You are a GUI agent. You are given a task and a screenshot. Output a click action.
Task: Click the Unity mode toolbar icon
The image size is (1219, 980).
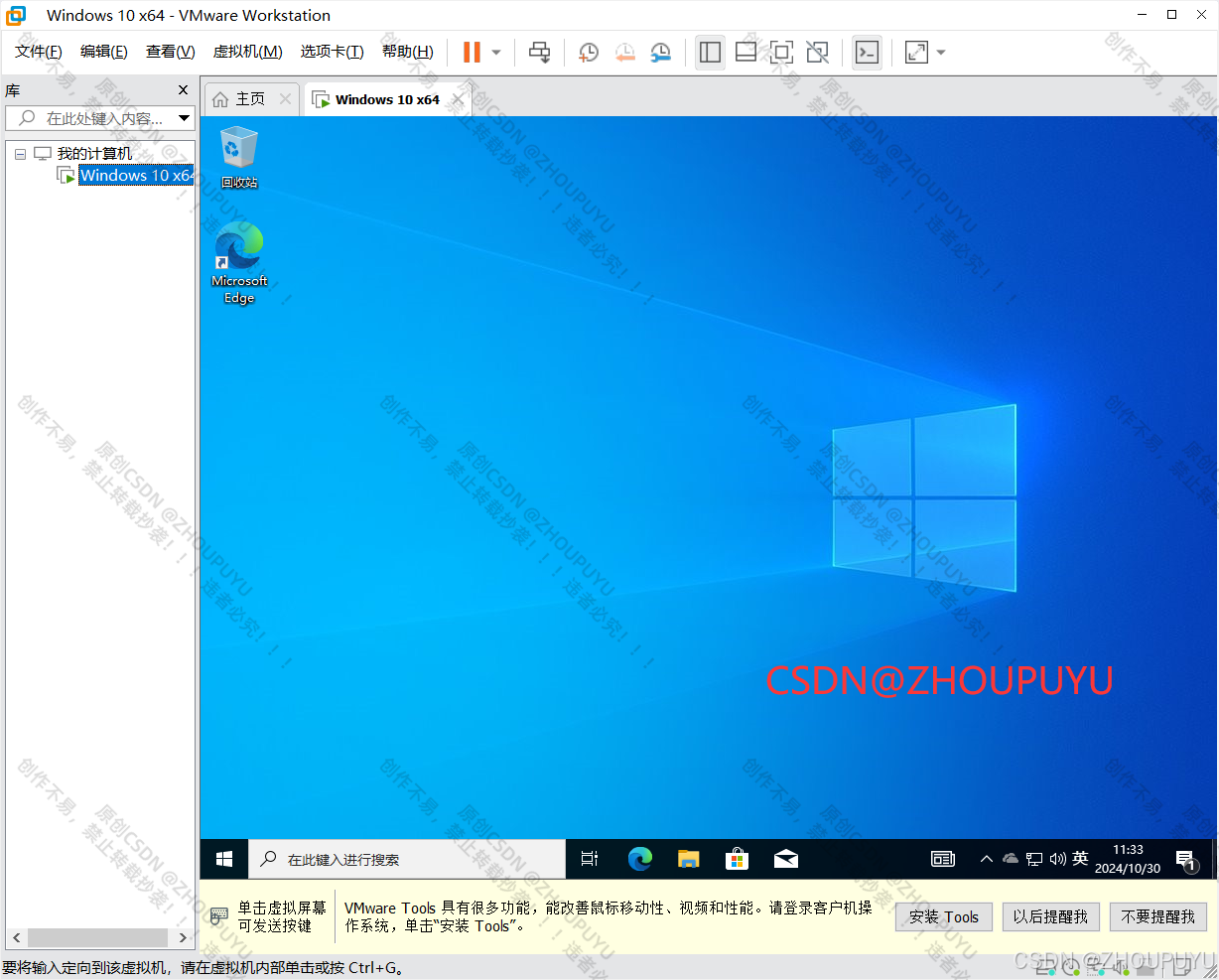[x=817, y=53]
